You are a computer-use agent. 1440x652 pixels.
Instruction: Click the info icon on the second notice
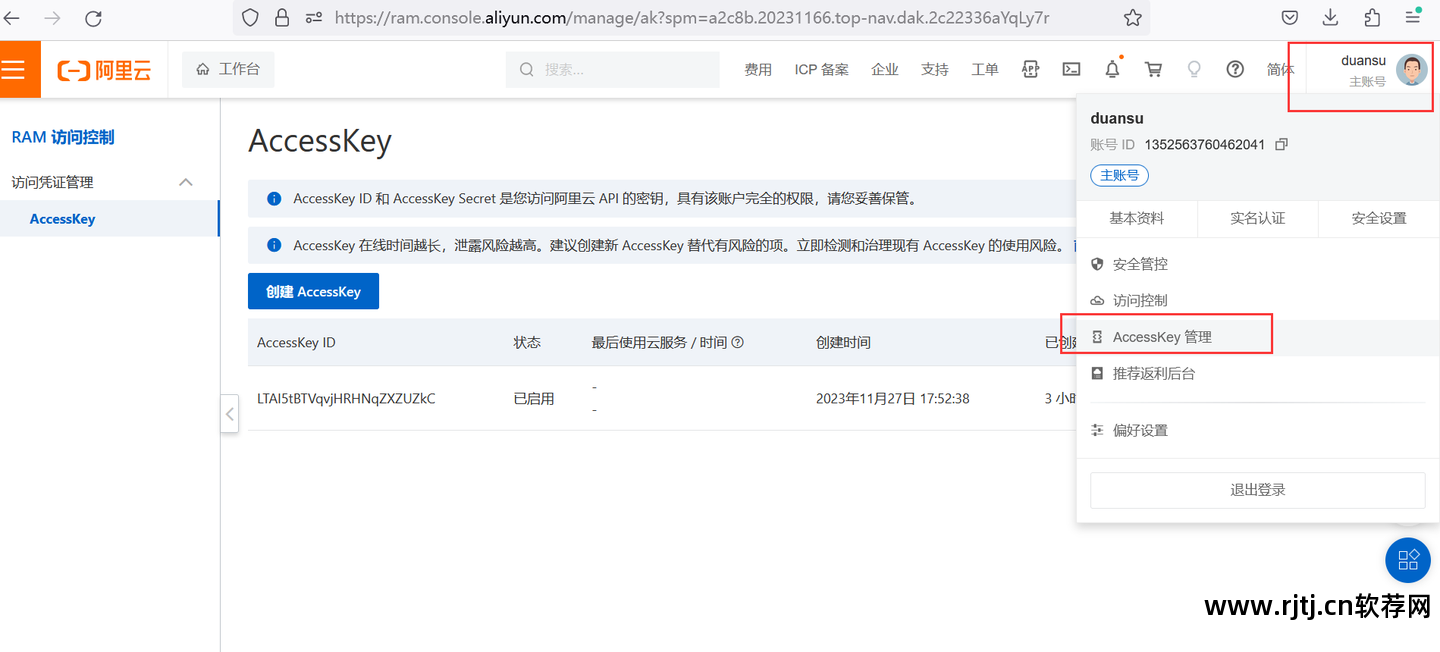pyautogui.click(x=274, y=245)
